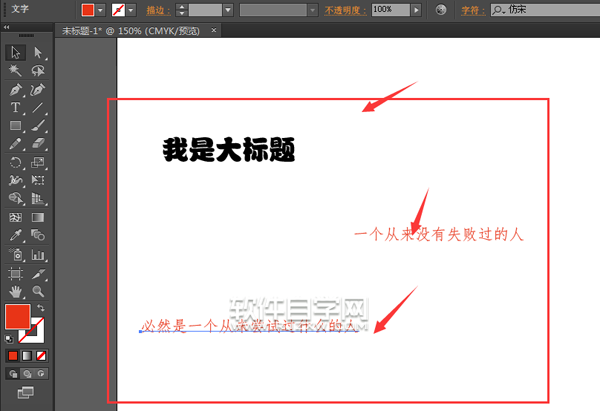
Task: Enable Draw Inside mode
Action: pos(41,373)
